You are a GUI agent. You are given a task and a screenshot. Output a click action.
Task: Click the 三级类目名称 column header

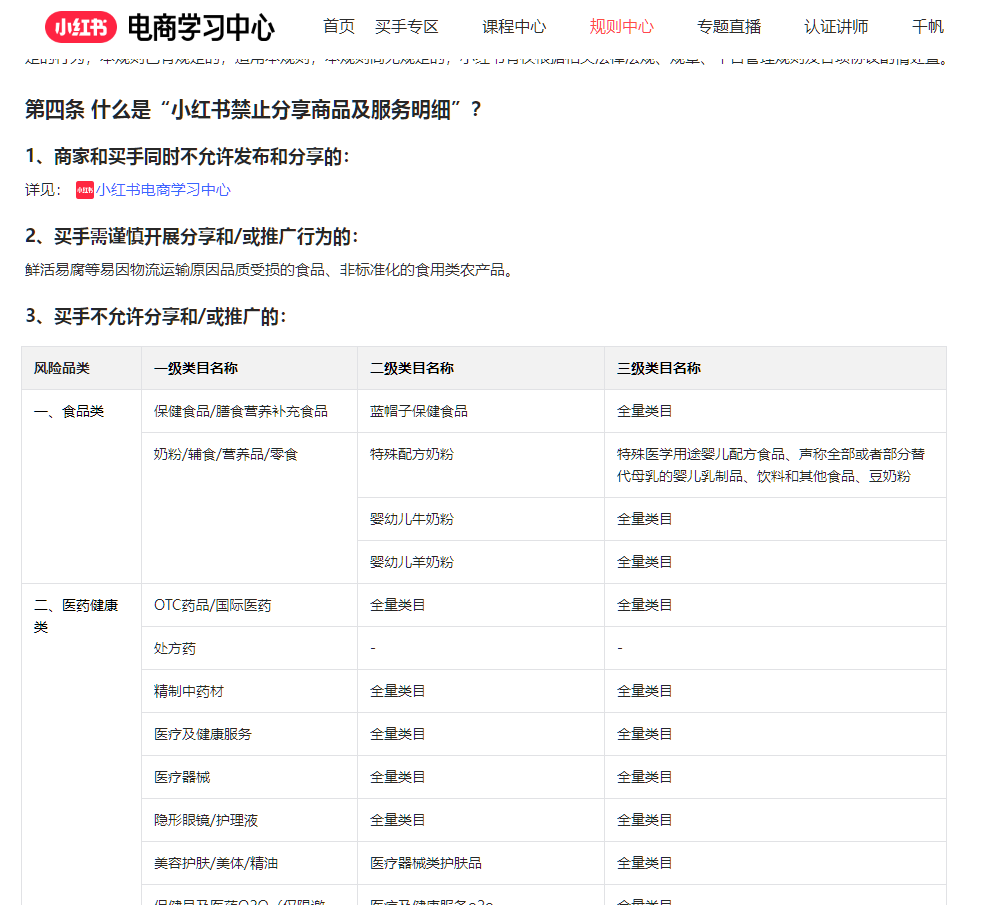click(x=659, y=368)
